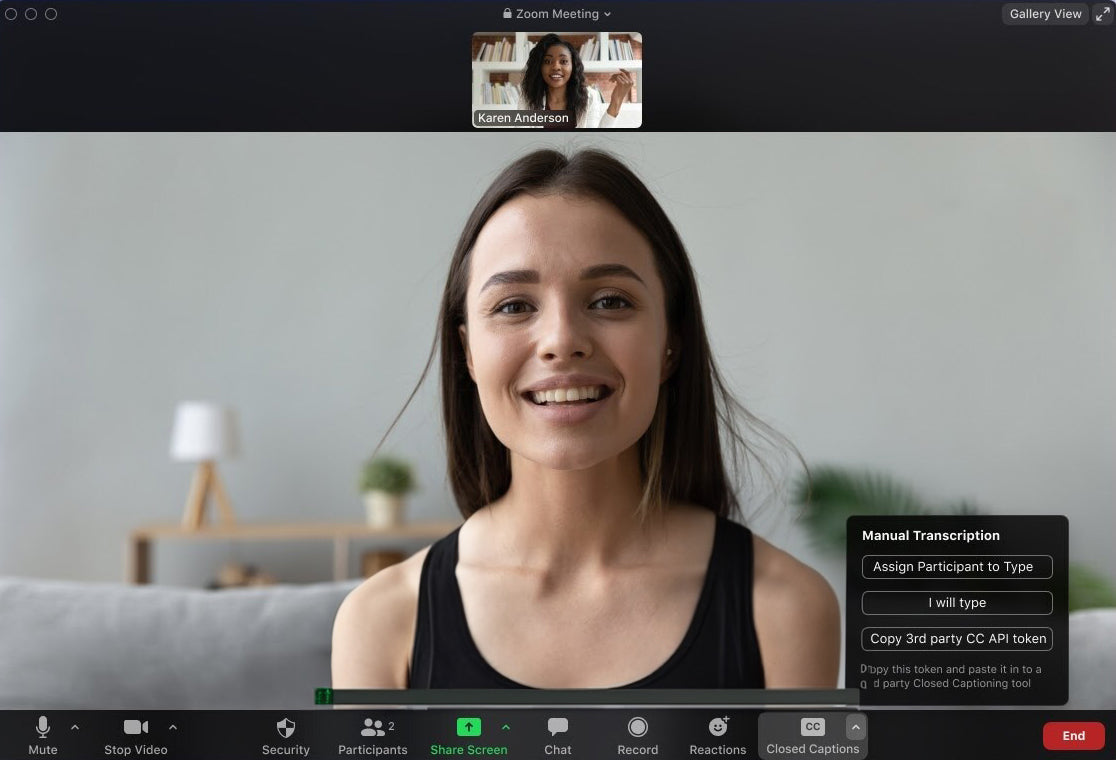This screenshot has height=760, width=1116.
Task: Select Assign Participant to Type
Action: tap(957, 567)
